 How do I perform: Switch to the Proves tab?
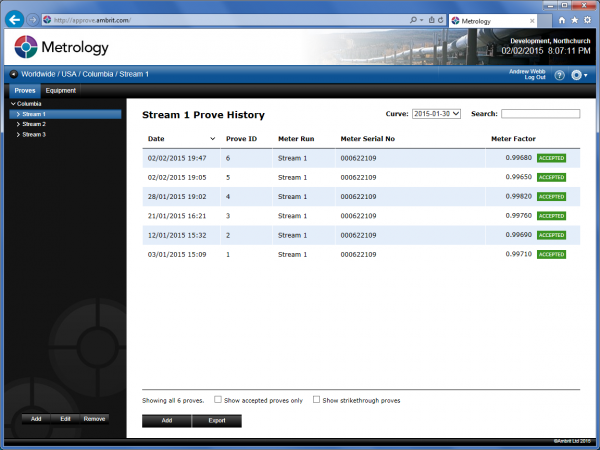[25, 91]
